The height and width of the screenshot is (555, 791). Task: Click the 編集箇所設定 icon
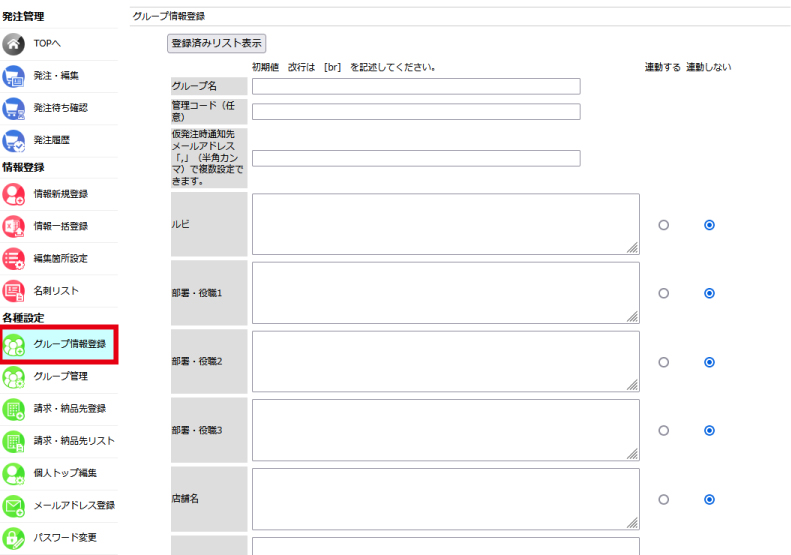pos(14,258)
